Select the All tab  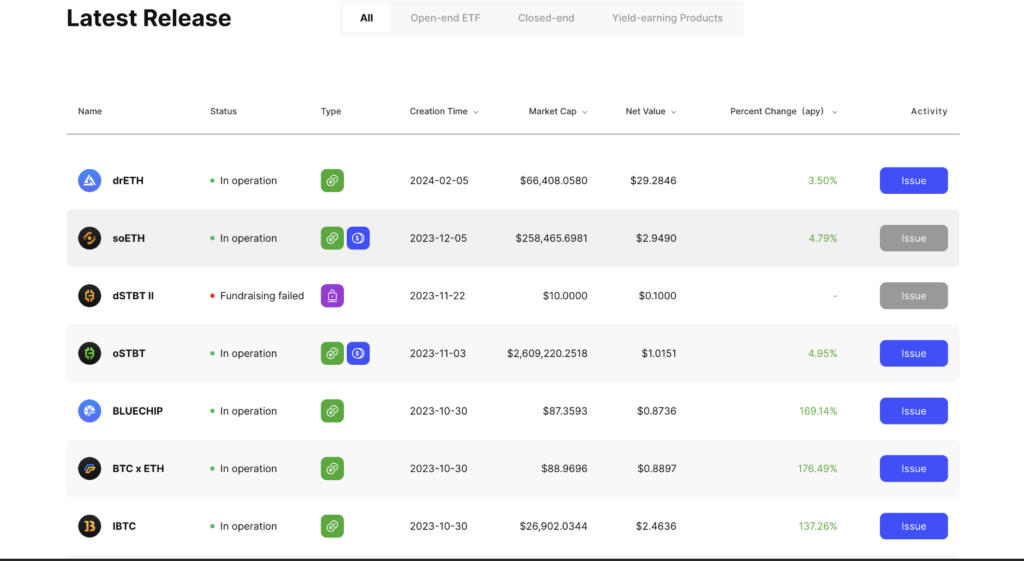[366, 18]
